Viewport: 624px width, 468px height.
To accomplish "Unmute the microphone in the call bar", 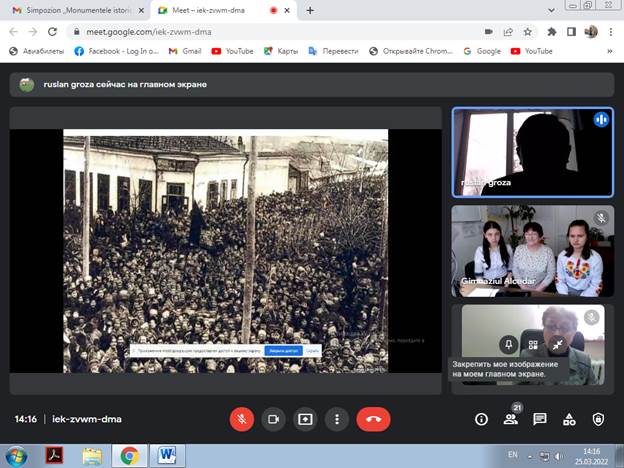I will point(241,419).
